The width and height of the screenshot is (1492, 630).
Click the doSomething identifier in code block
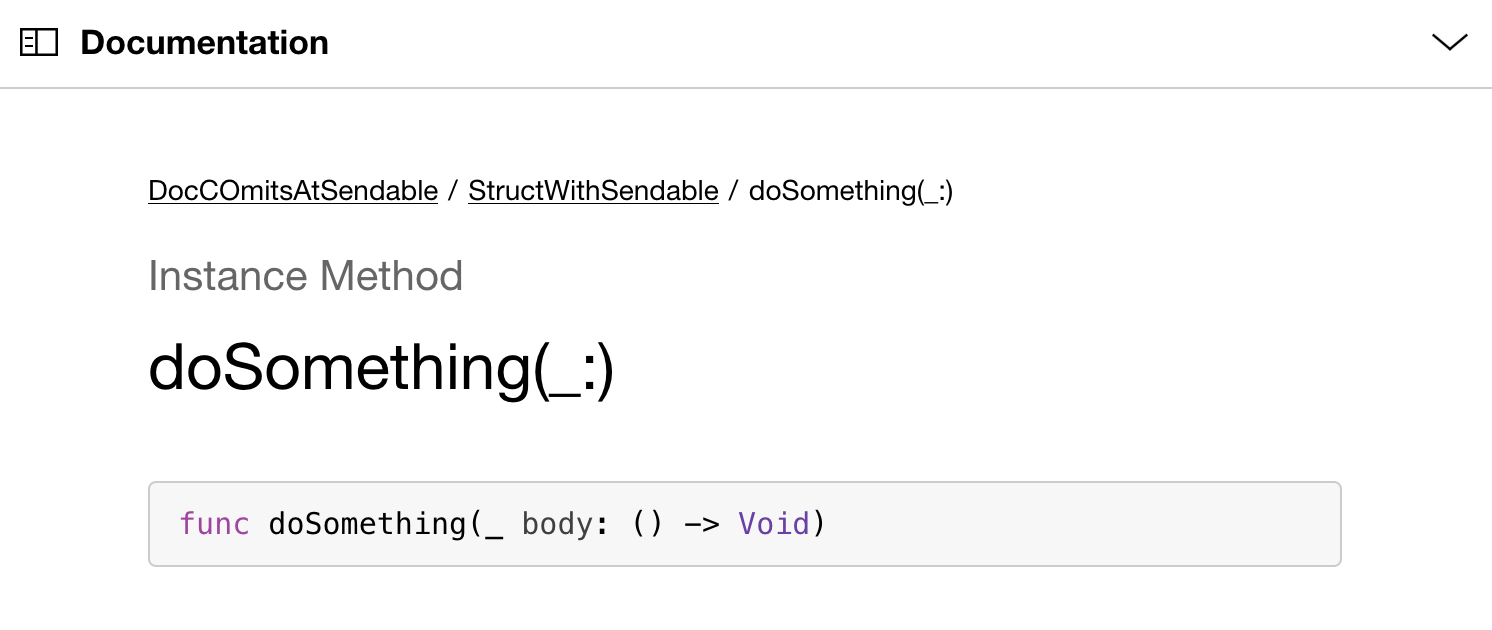coord(367,524)
